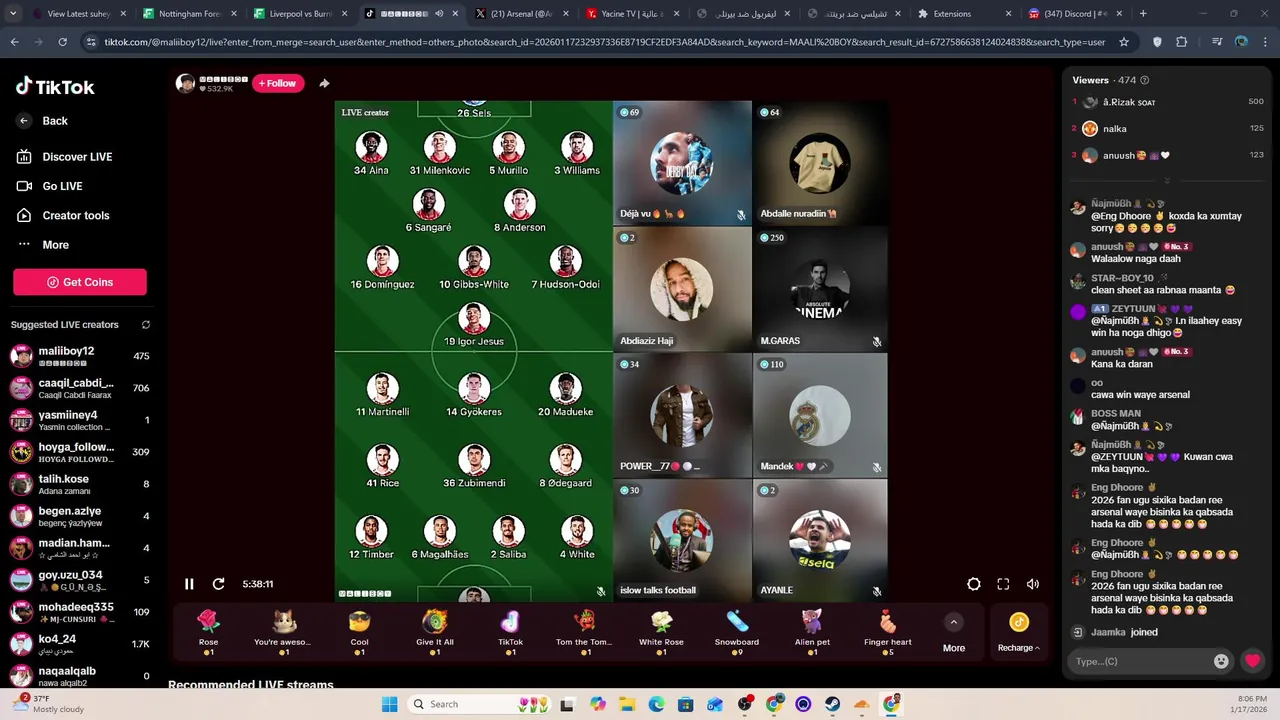Send Rose gift
The image size is (1280, 720).
point(208,632)
